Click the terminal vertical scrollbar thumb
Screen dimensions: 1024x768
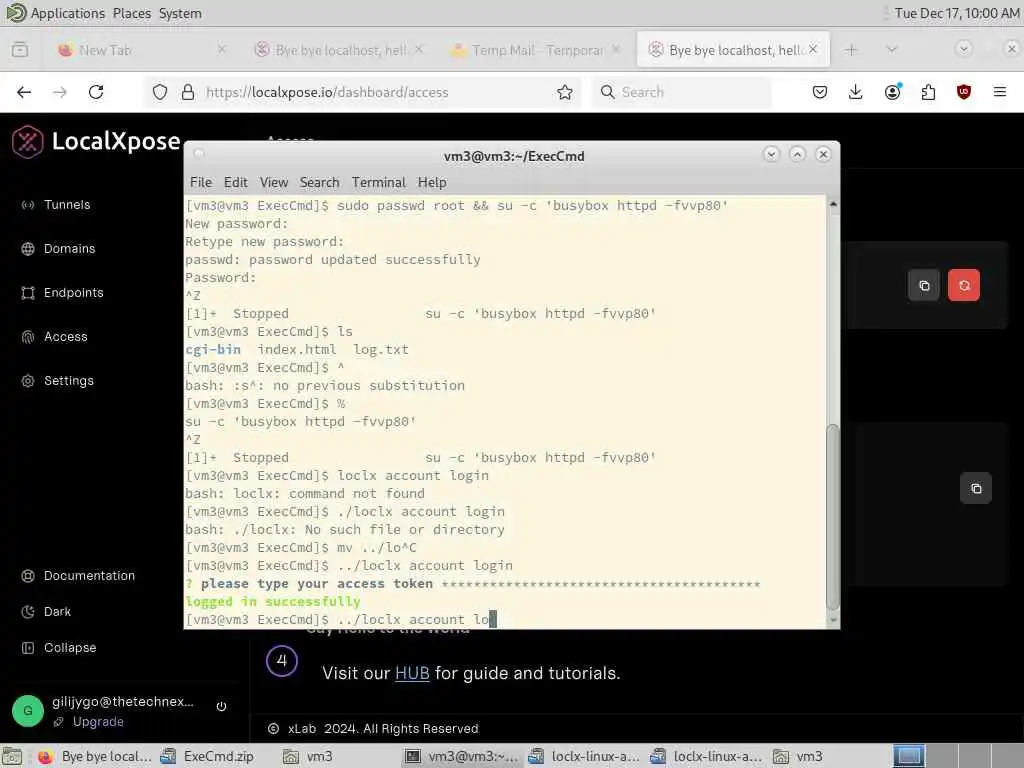pos(833,516)
